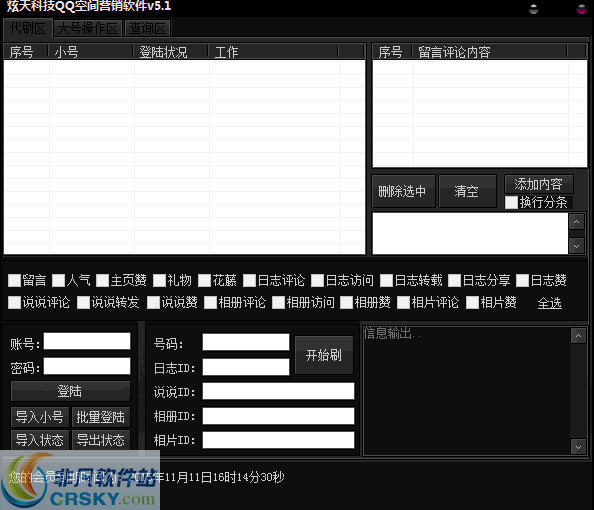Screen dimensions: 594x510
Task: Enable the 人气 checkbox
Action: [x=58, y=280]
